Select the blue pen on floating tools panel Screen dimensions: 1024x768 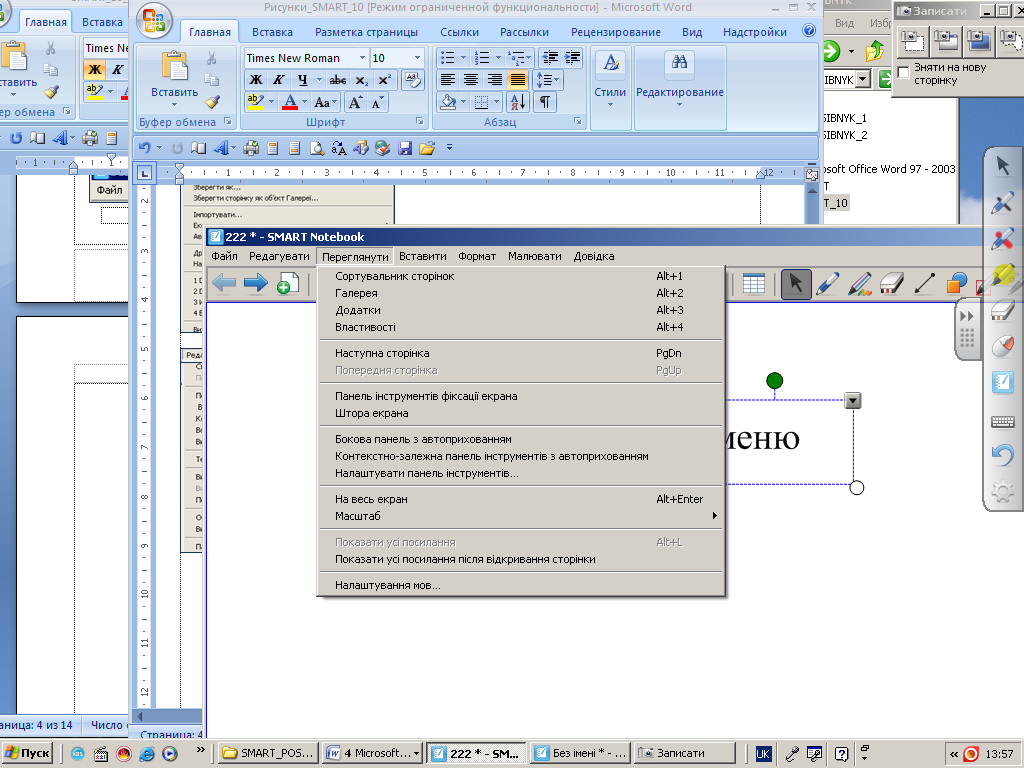(x=1002, y=203)
